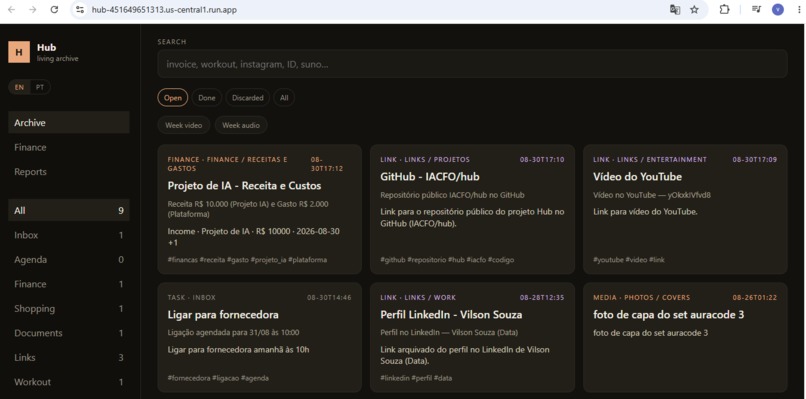The width and height of the screenshot is (806, 399).
Task: Open site information icon in address bar
Action: coord(79,9)
